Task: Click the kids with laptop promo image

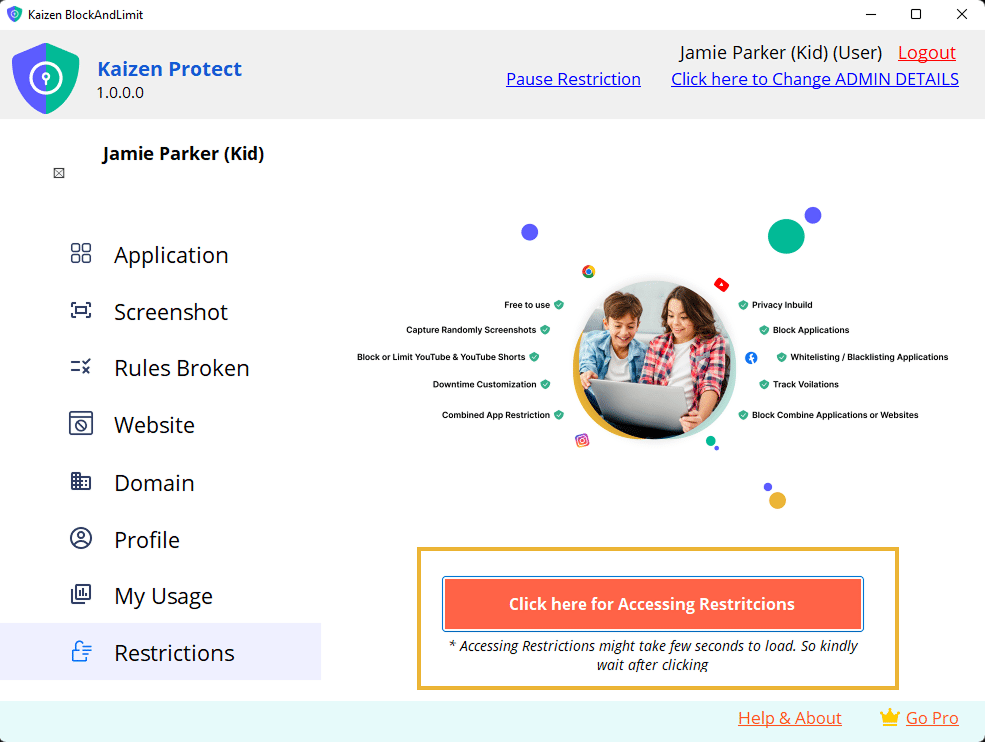Action: [653, 360]
